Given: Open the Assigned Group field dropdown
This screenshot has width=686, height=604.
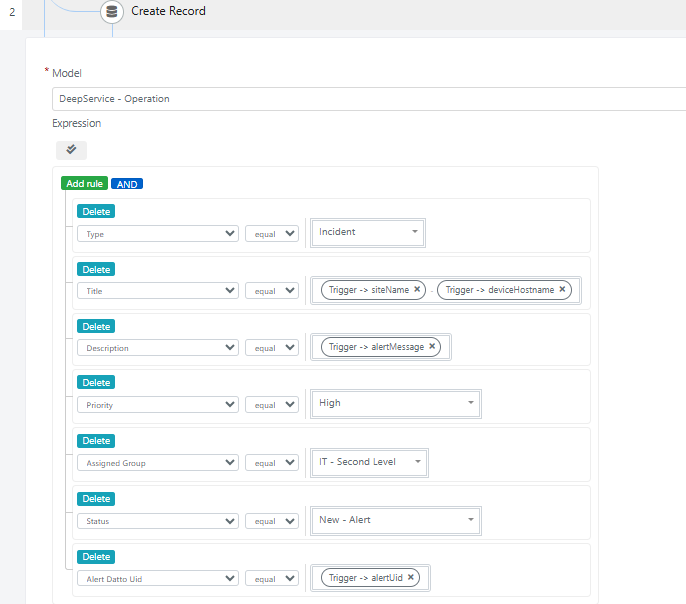Looking at the screenshot, I should pos(158,463).
